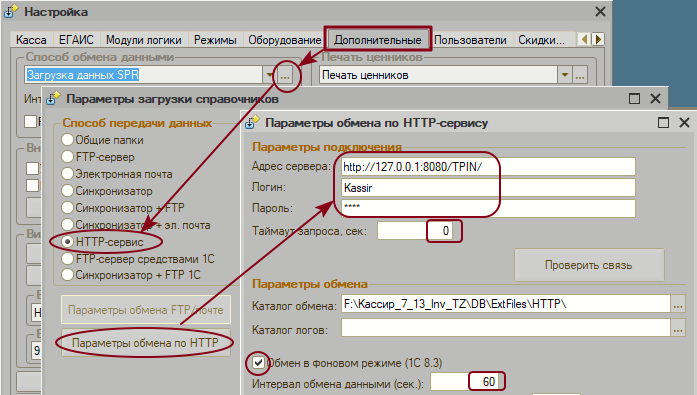
Task: Open settings ellipsis next to Загрузка данных SPR
Action: pos(285,76)
